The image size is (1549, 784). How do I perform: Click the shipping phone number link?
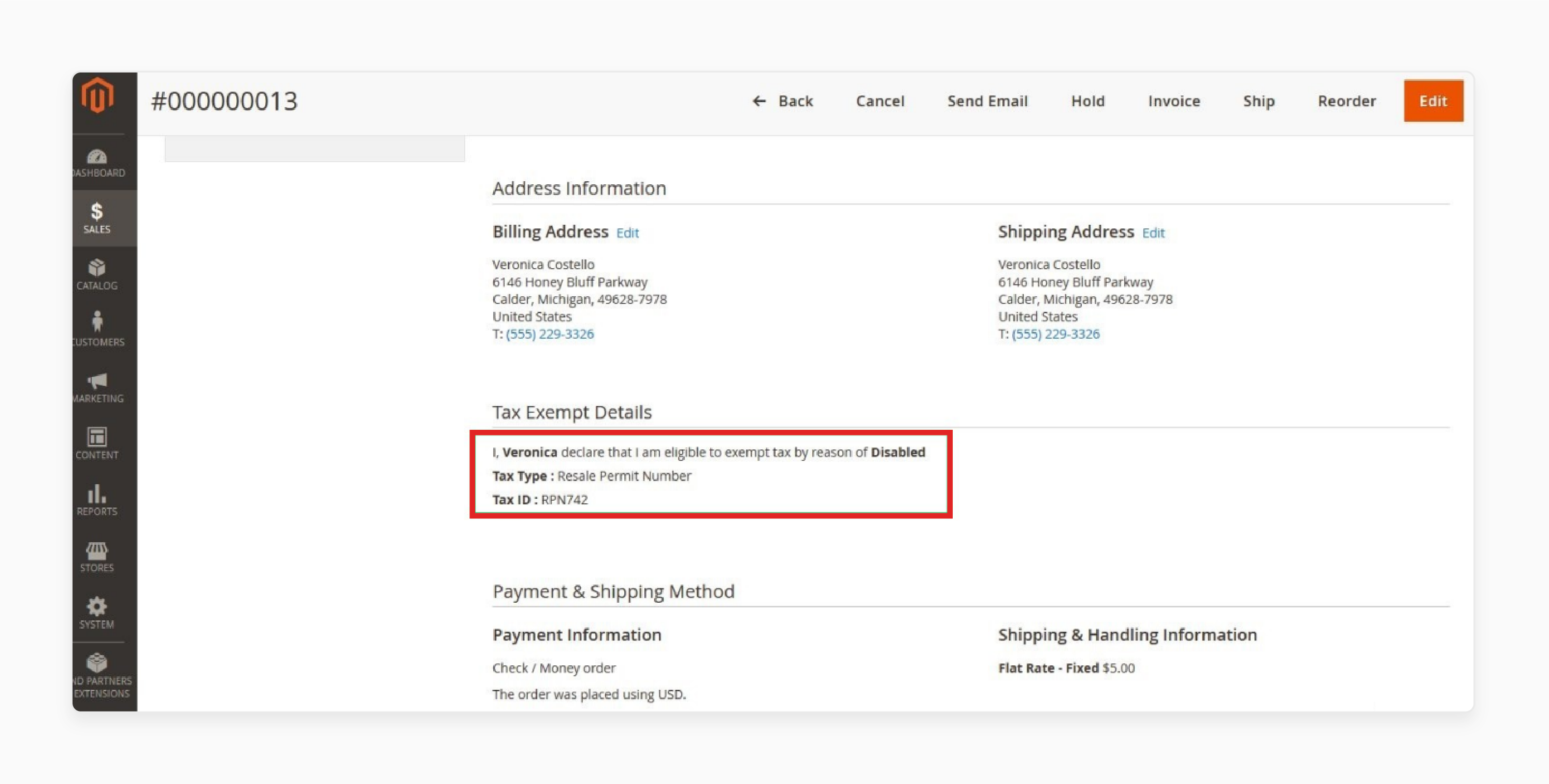(x=1055, y=333)
